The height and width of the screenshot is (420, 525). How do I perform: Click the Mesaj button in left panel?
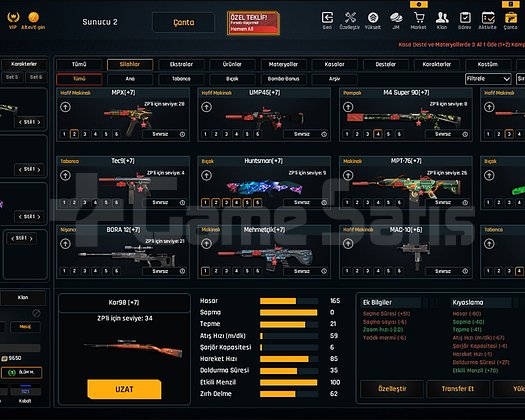(25, 327)
